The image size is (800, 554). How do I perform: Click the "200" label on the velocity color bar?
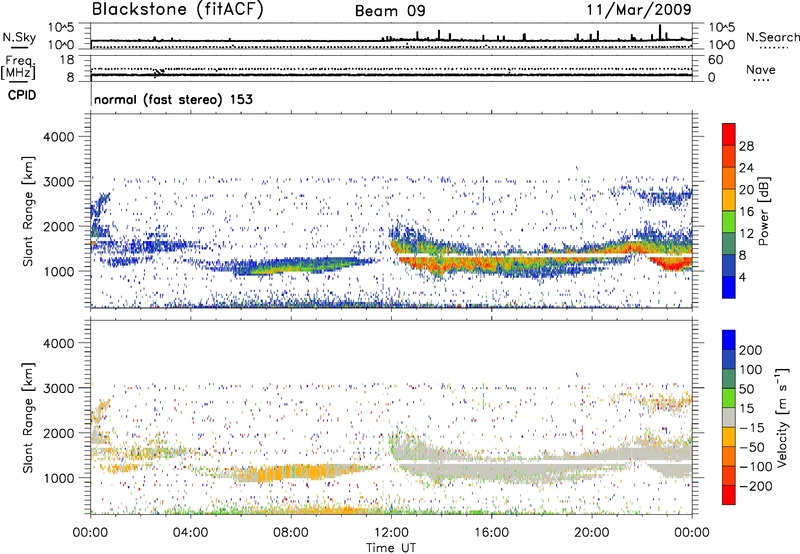[751, 350]
